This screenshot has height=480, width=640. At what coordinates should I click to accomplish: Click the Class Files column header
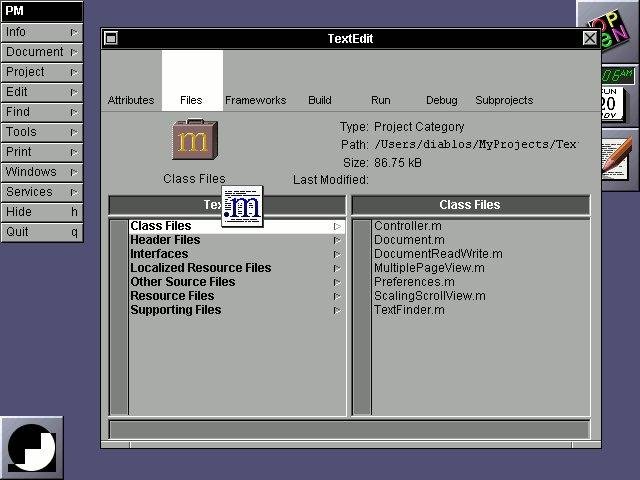click(470, 205)
